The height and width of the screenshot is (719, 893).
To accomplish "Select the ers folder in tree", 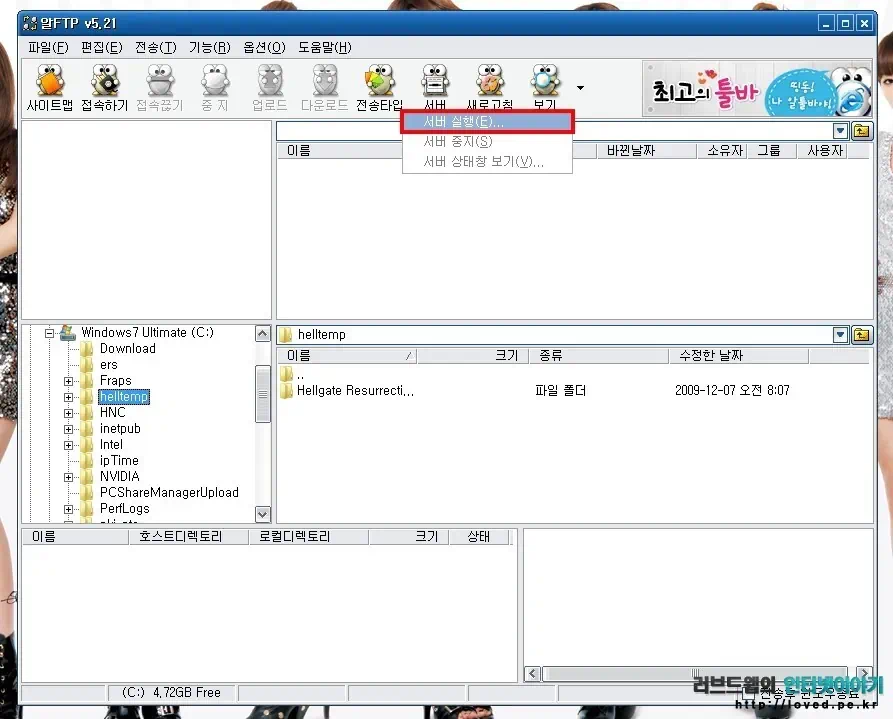I will (109, 365).
